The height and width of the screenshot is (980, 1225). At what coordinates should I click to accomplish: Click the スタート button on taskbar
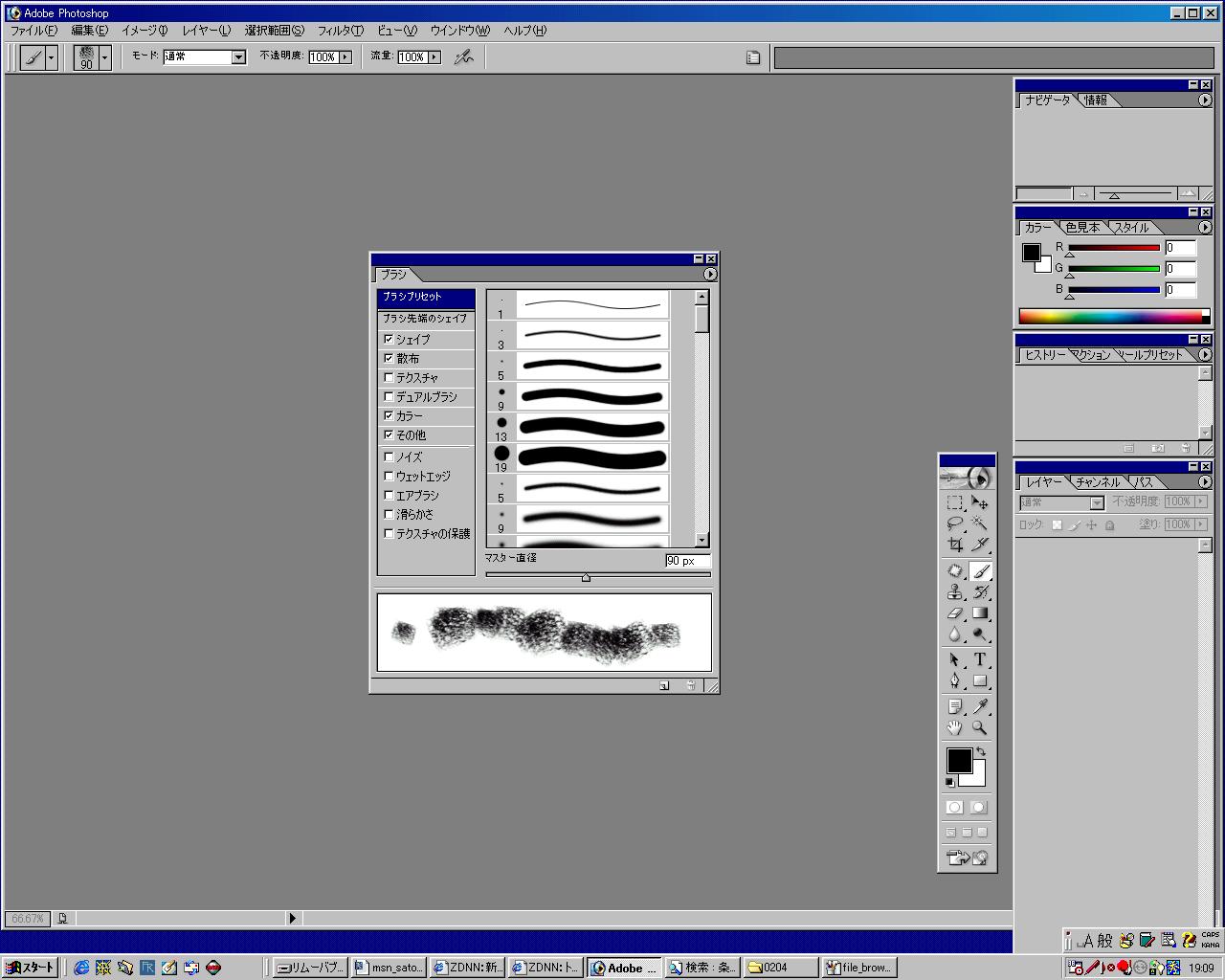tap(31, 968)
